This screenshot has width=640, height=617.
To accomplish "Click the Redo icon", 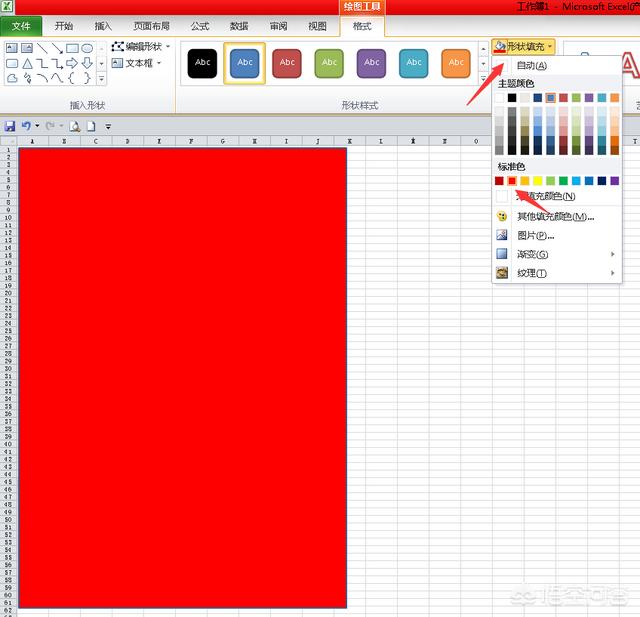I will 50,126.
